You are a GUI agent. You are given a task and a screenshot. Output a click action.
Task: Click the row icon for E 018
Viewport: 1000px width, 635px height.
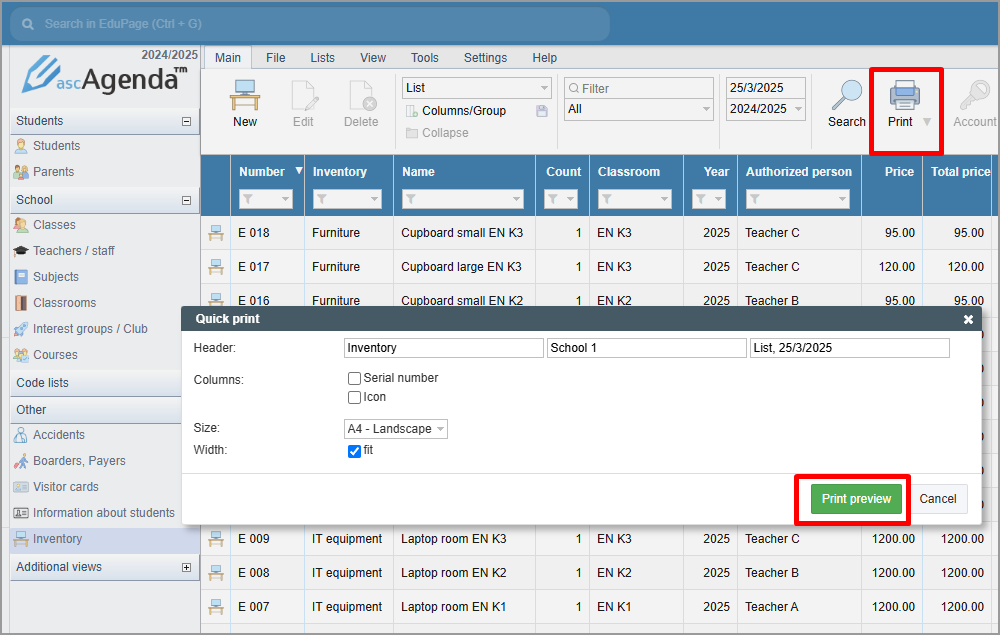pyautogui.click(x=216, y=233)
